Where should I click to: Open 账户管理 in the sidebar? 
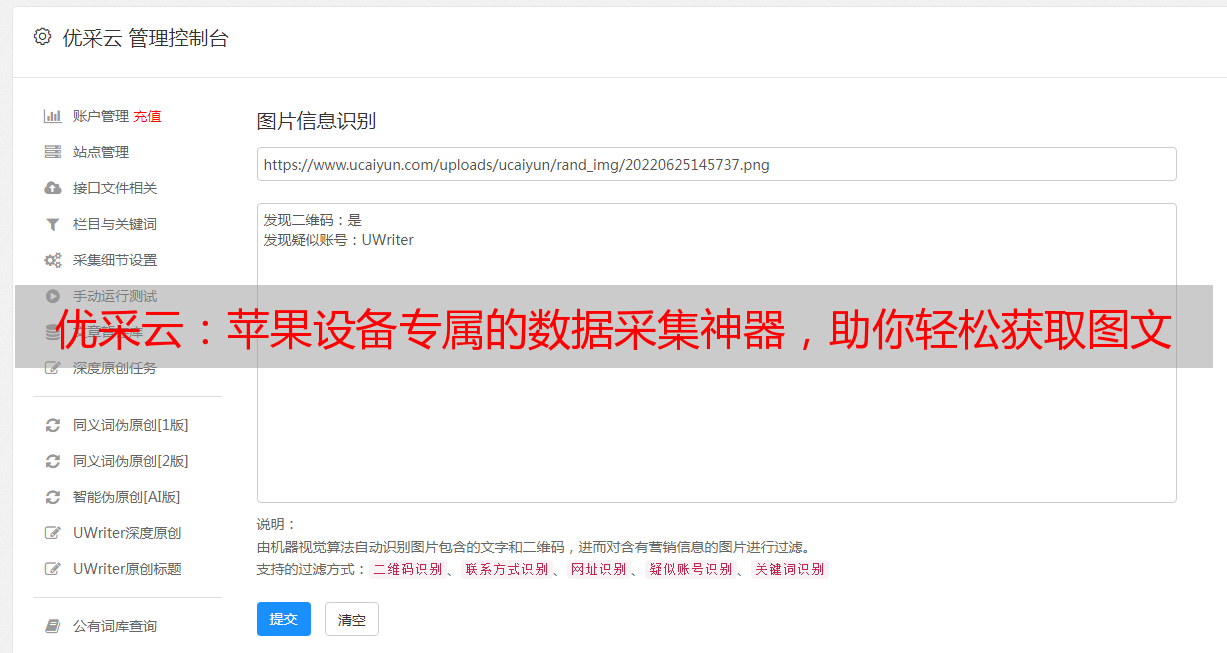point(101,116)
